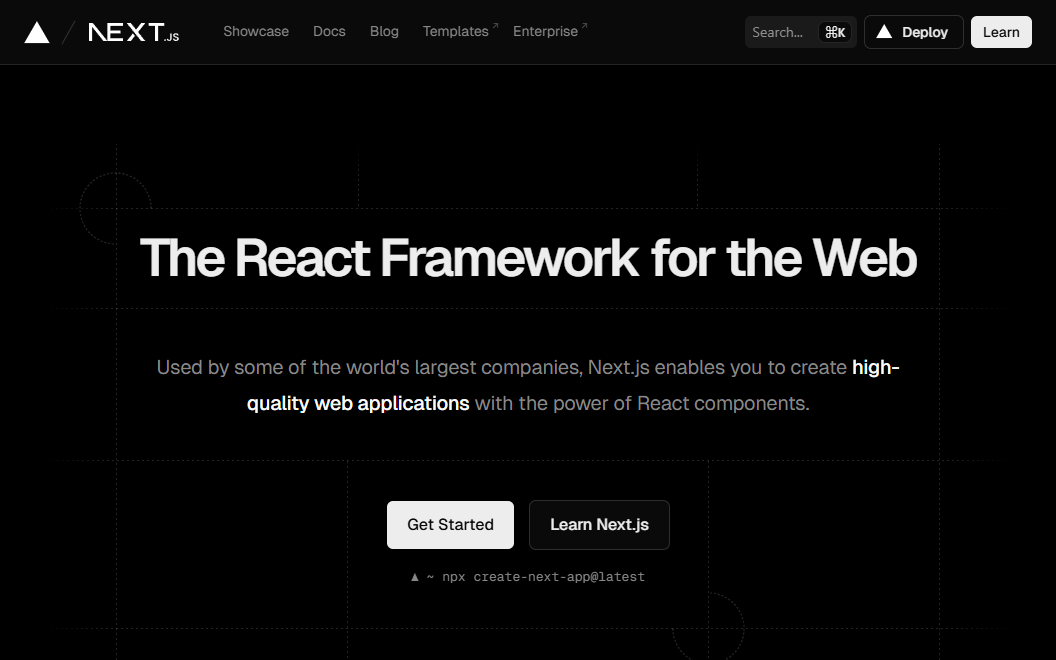
Task: Click the white Learn button in the header
Action: pos(1001,32)
